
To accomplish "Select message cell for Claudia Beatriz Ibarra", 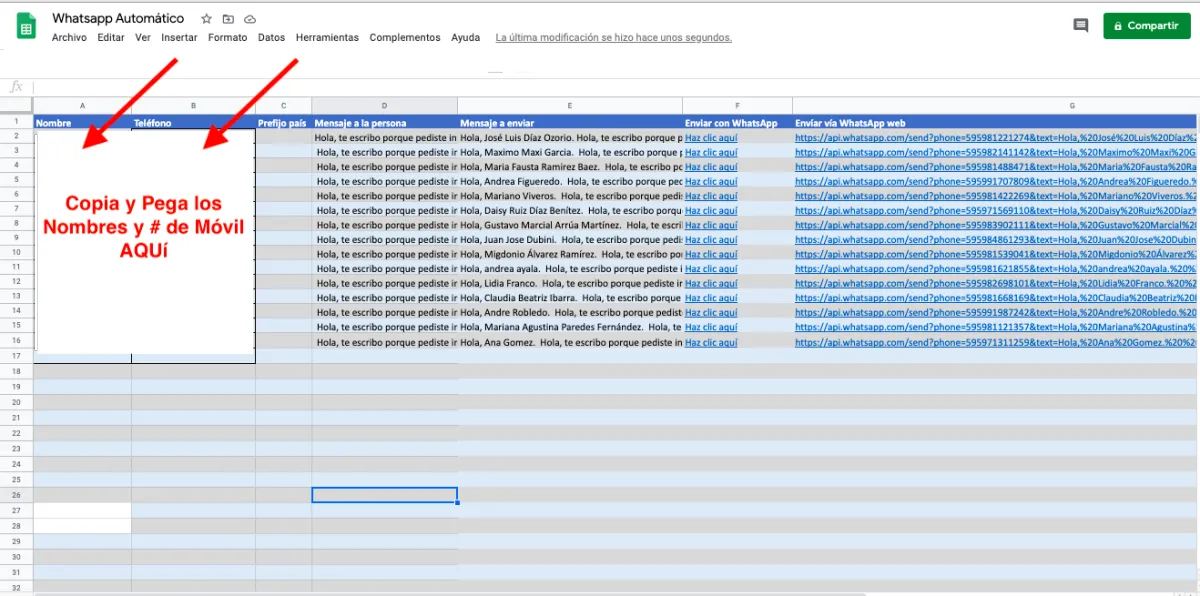I will tap(570, 298).
